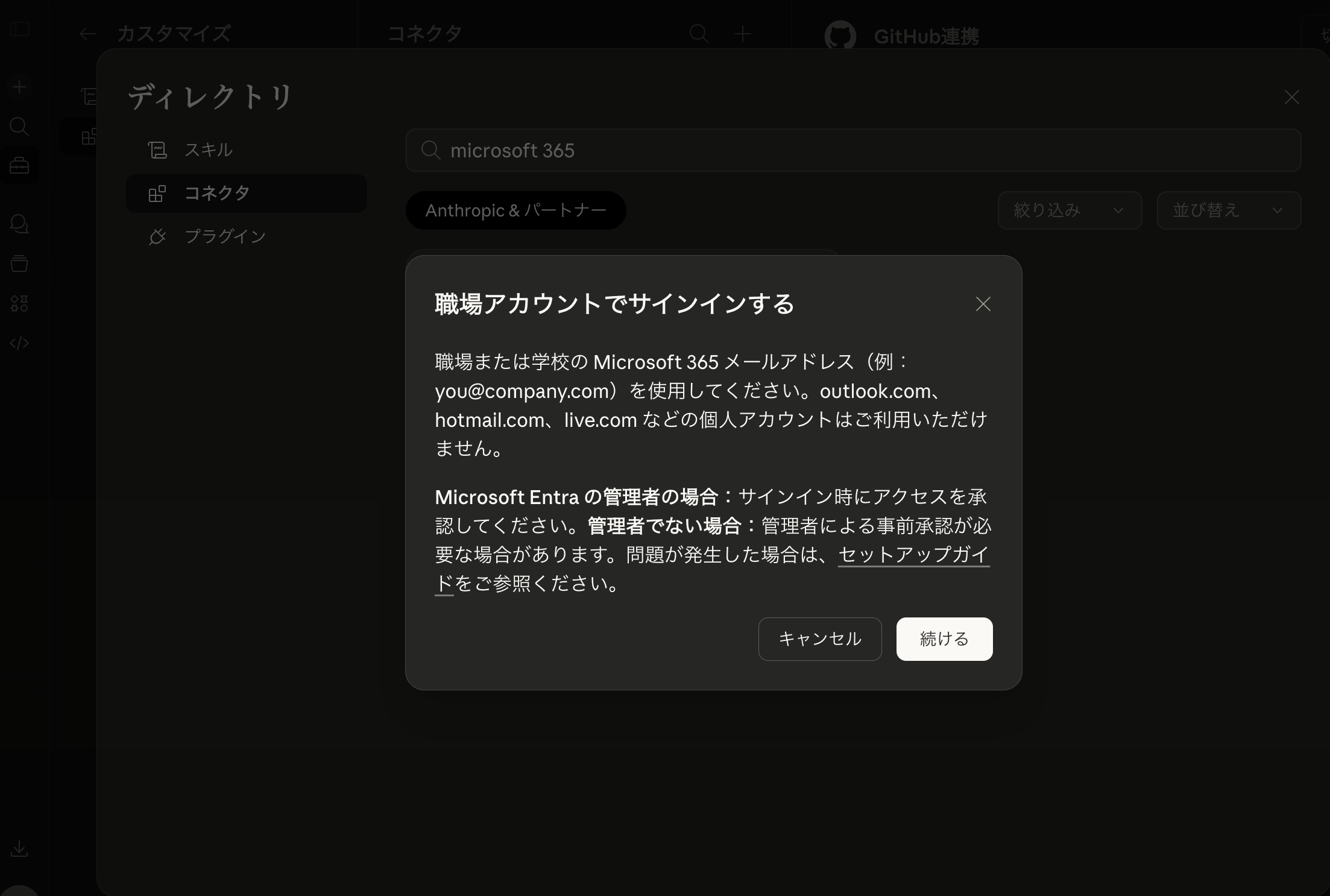1330x896 pixels.
Task: Click the search icon in コネクタ header
Action: pos(699,34)
